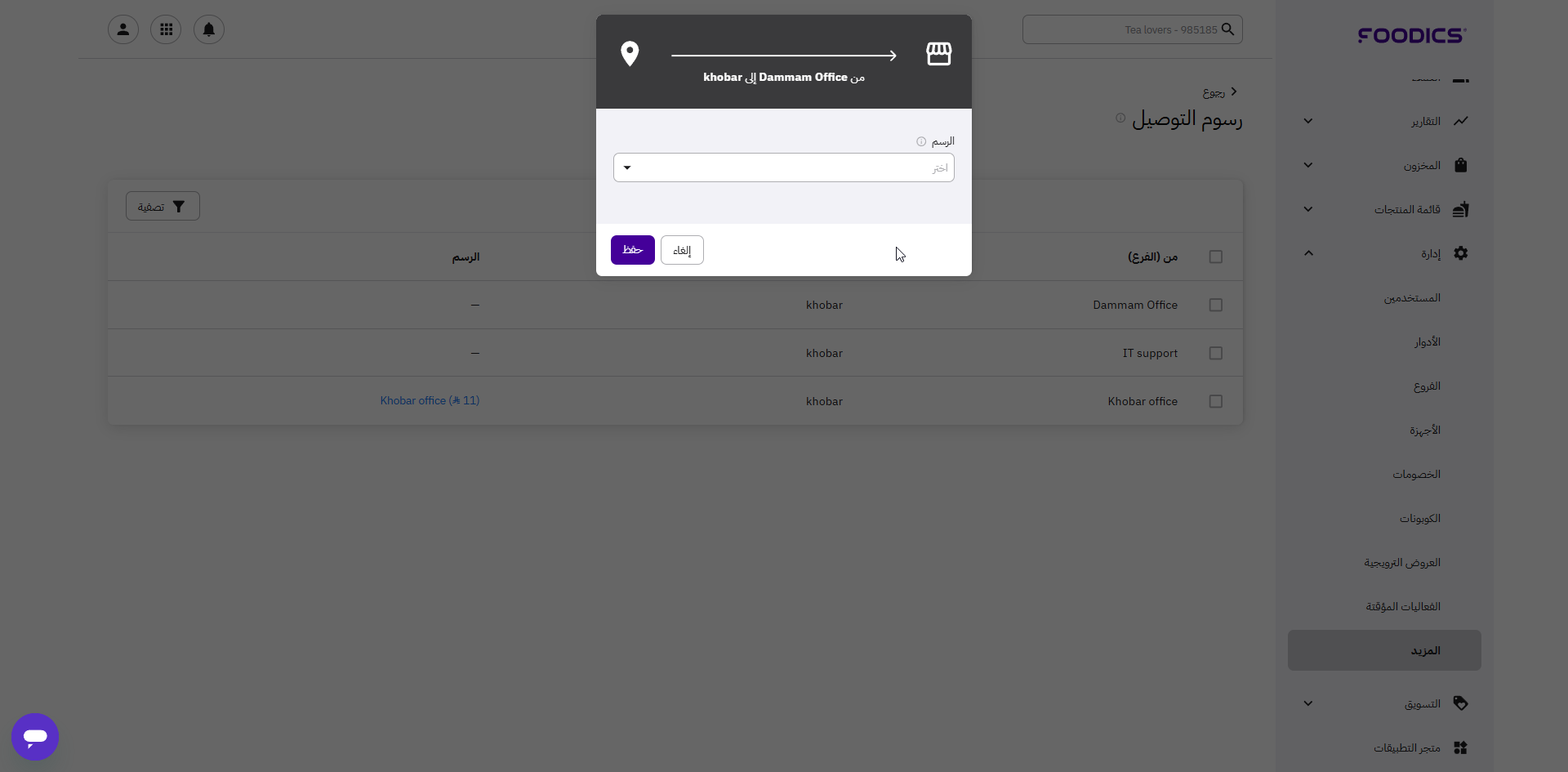Screen dimensions: 1568x772
Task: Click the إلغاء cancel button
Action: pos(682,250)
